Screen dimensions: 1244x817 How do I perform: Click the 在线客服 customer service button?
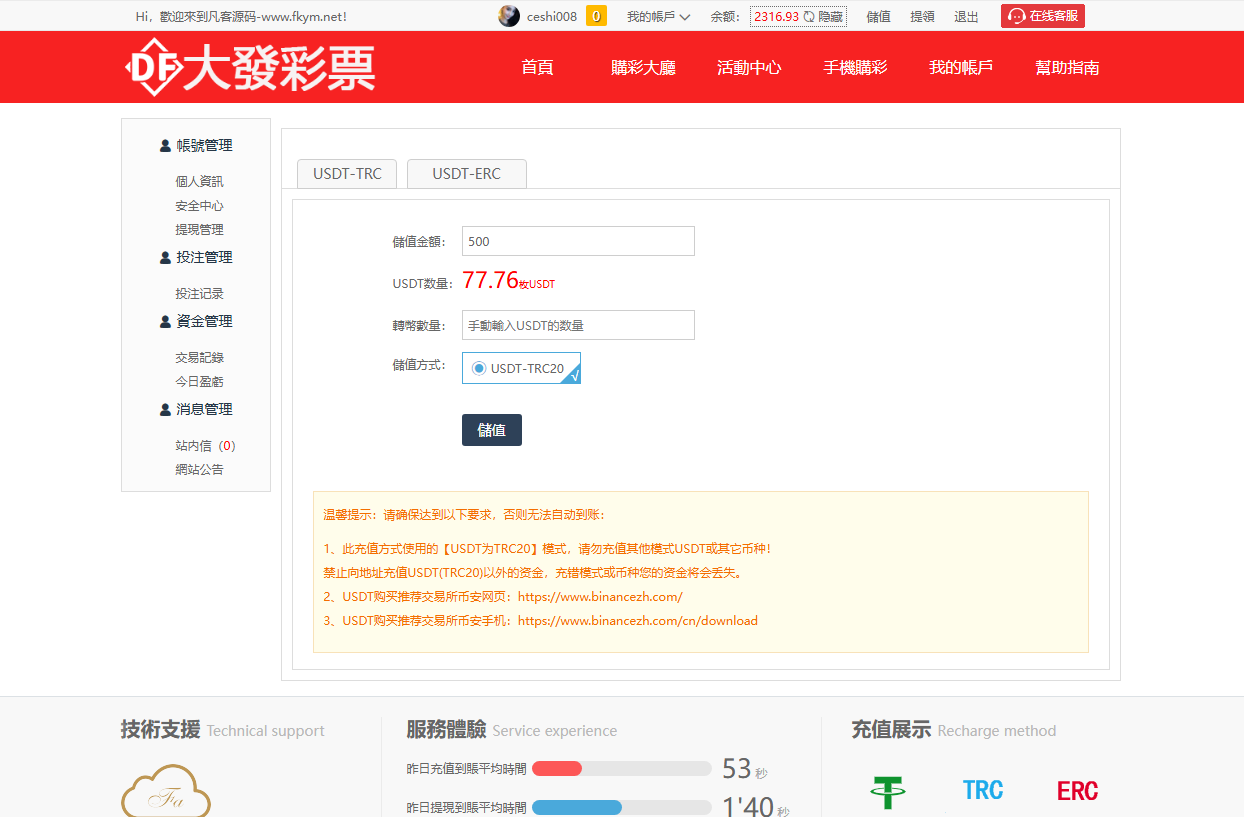click(x=1042, y=16)
